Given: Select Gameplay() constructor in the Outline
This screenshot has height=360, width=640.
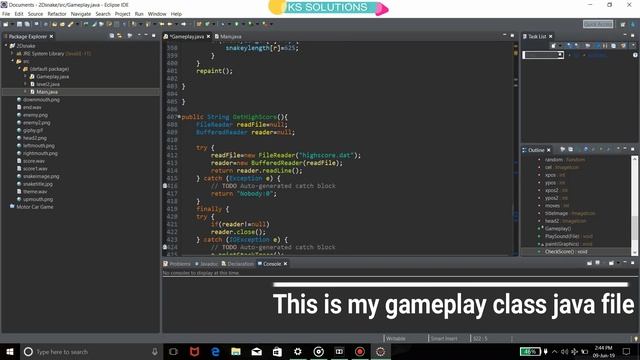Looking at the screenshot, I should 558,229.
